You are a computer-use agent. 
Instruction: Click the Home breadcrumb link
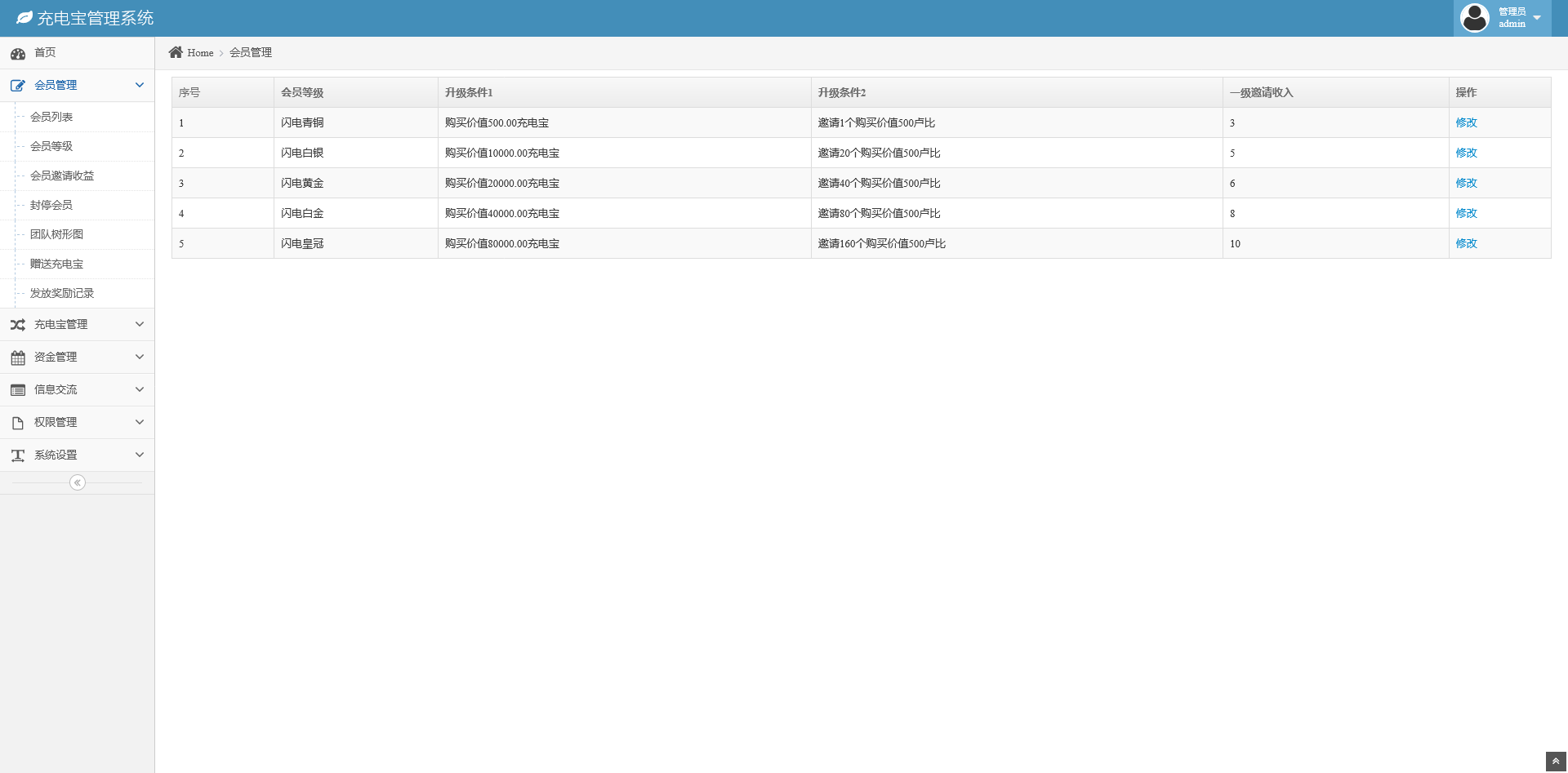click(x=200, y=53)
